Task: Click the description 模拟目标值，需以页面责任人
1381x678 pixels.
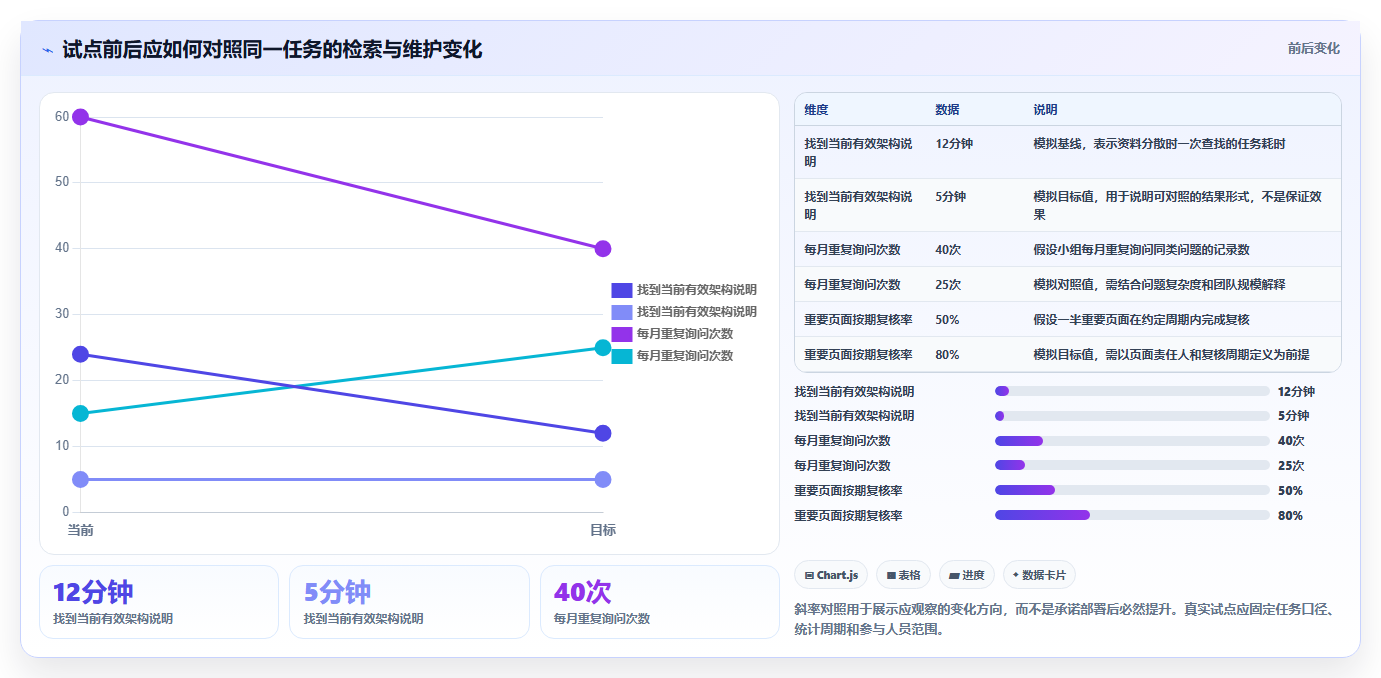Action: 1171,355
